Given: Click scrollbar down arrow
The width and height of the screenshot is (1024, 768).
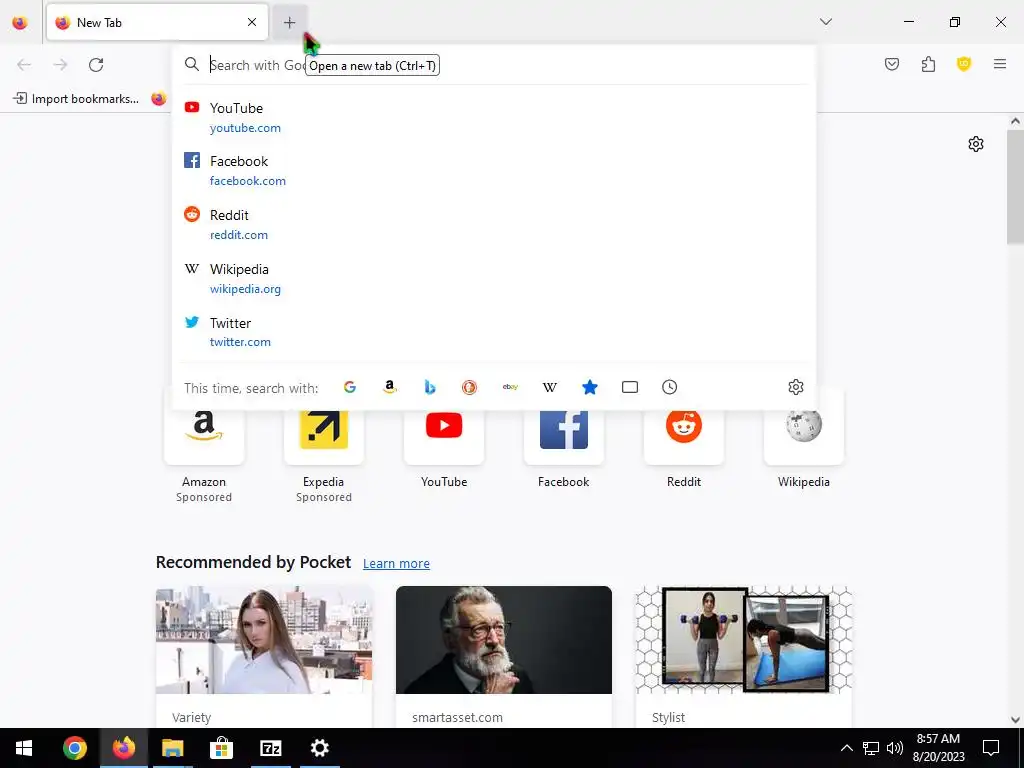Looking at the screenshot, I should click(1015, 720).
